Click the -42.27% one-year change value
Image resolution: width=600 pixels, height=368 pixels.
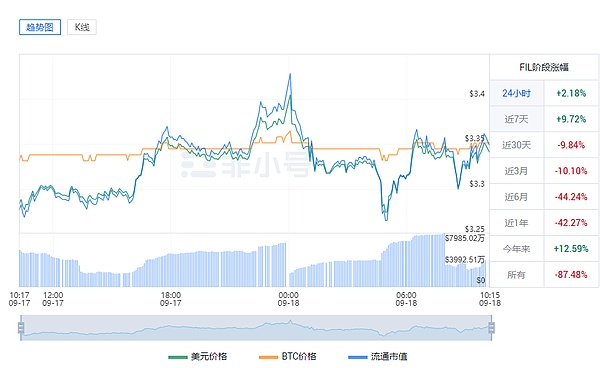point(571,223)
